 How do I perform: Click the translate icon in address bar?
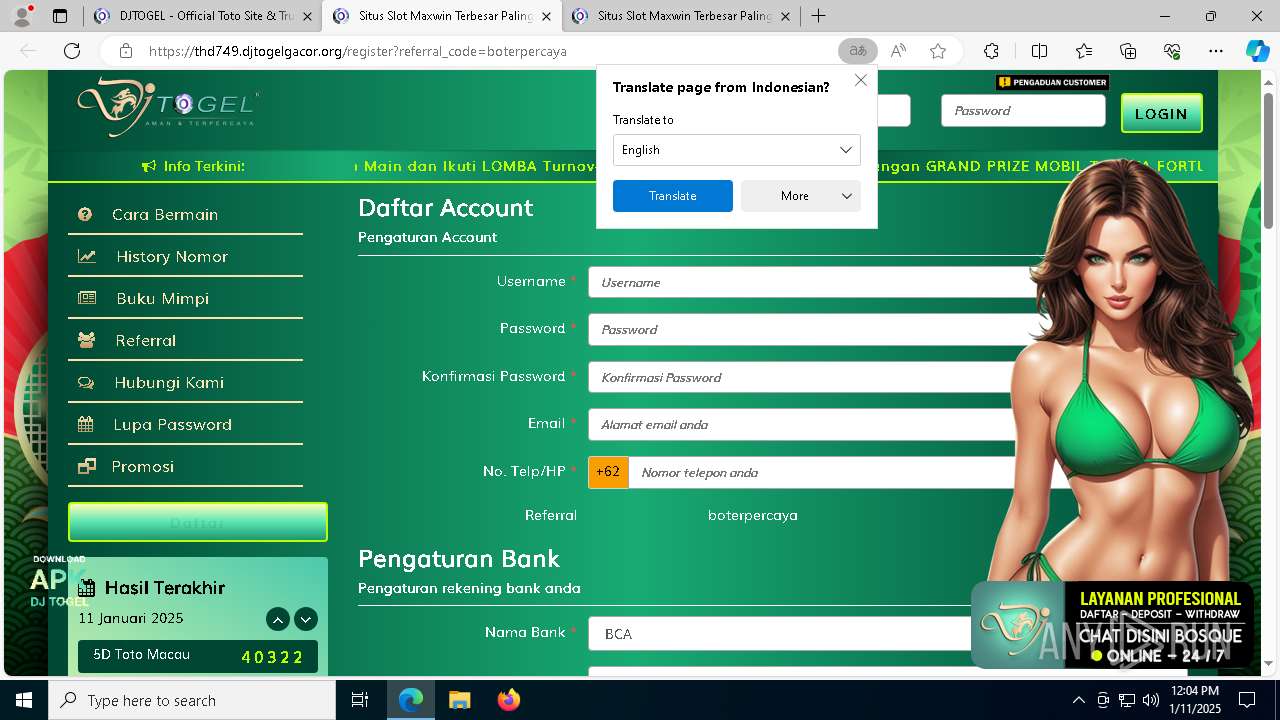pos(858,51)
